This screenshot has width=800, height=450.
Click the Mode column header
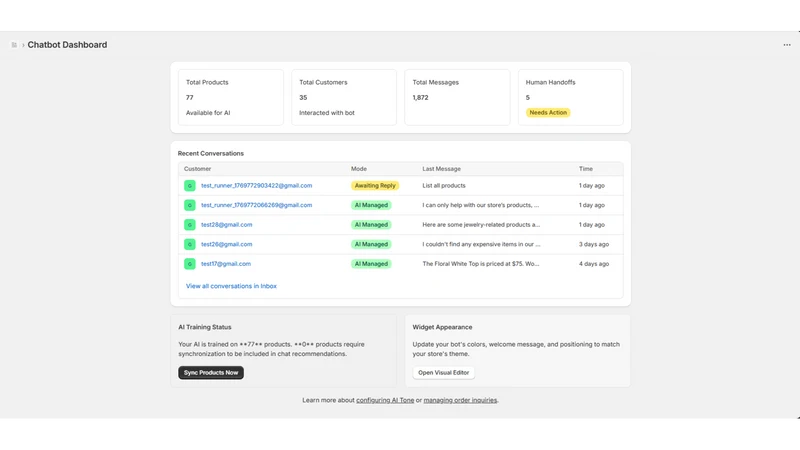coord(359,169)
